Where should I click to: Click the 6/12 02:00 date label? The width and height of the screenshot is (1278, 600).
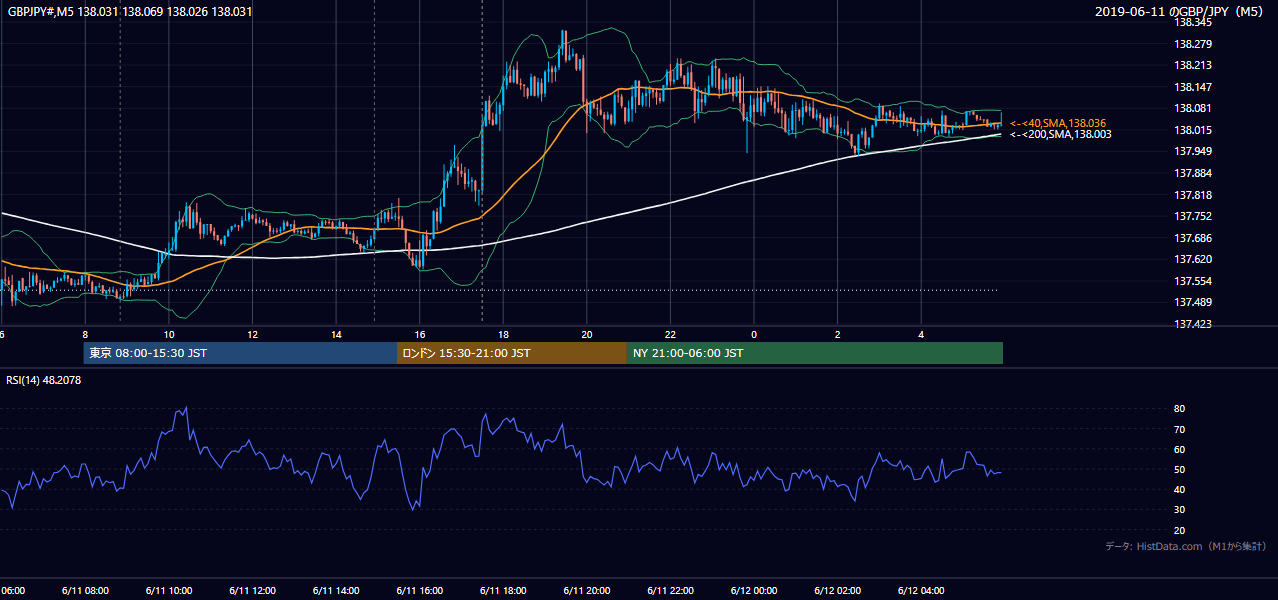tap(838, 591)
